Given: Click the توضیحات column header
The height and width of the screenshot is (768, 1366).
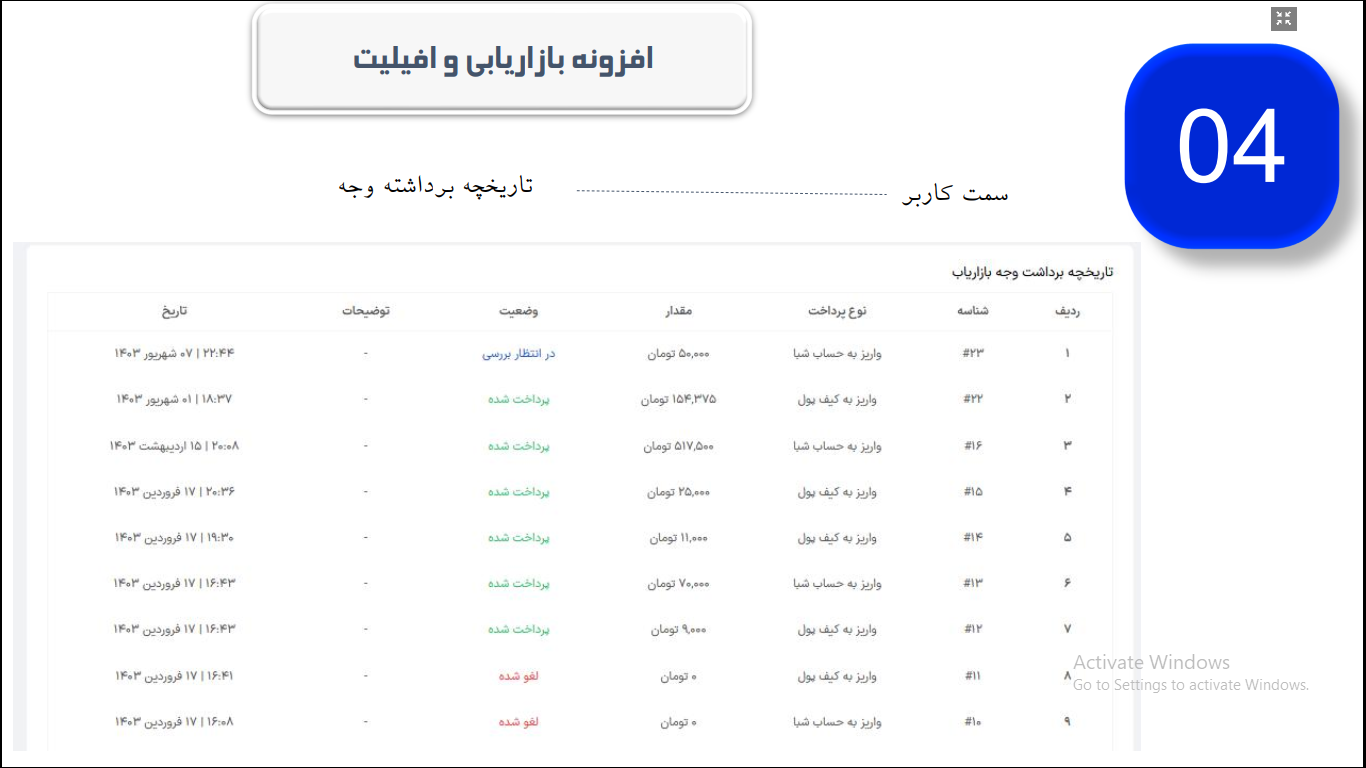Looking at the screenshot, I should (365, 311).
